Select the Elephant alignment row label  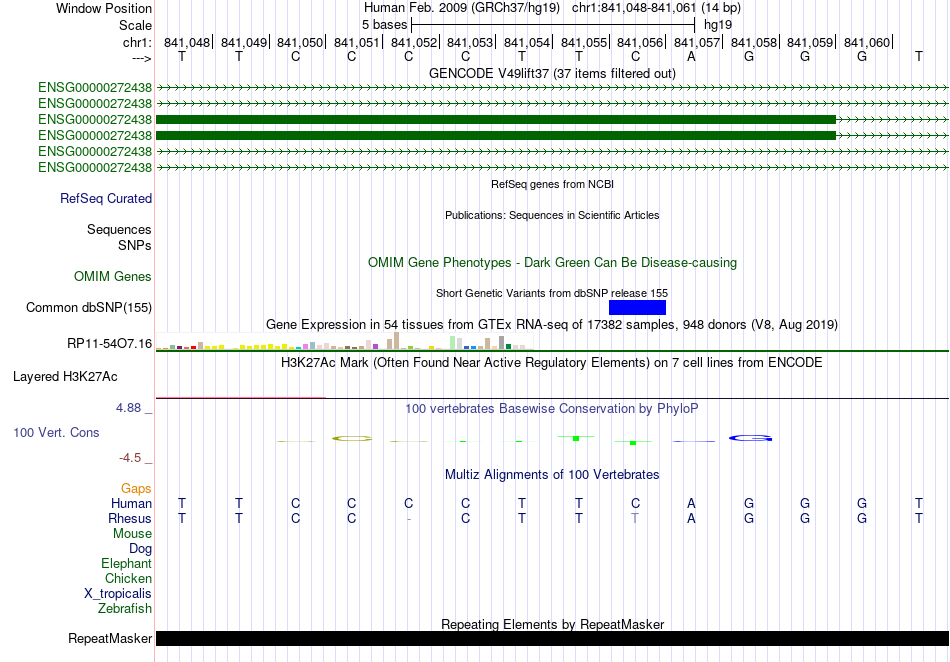[126, 564]
